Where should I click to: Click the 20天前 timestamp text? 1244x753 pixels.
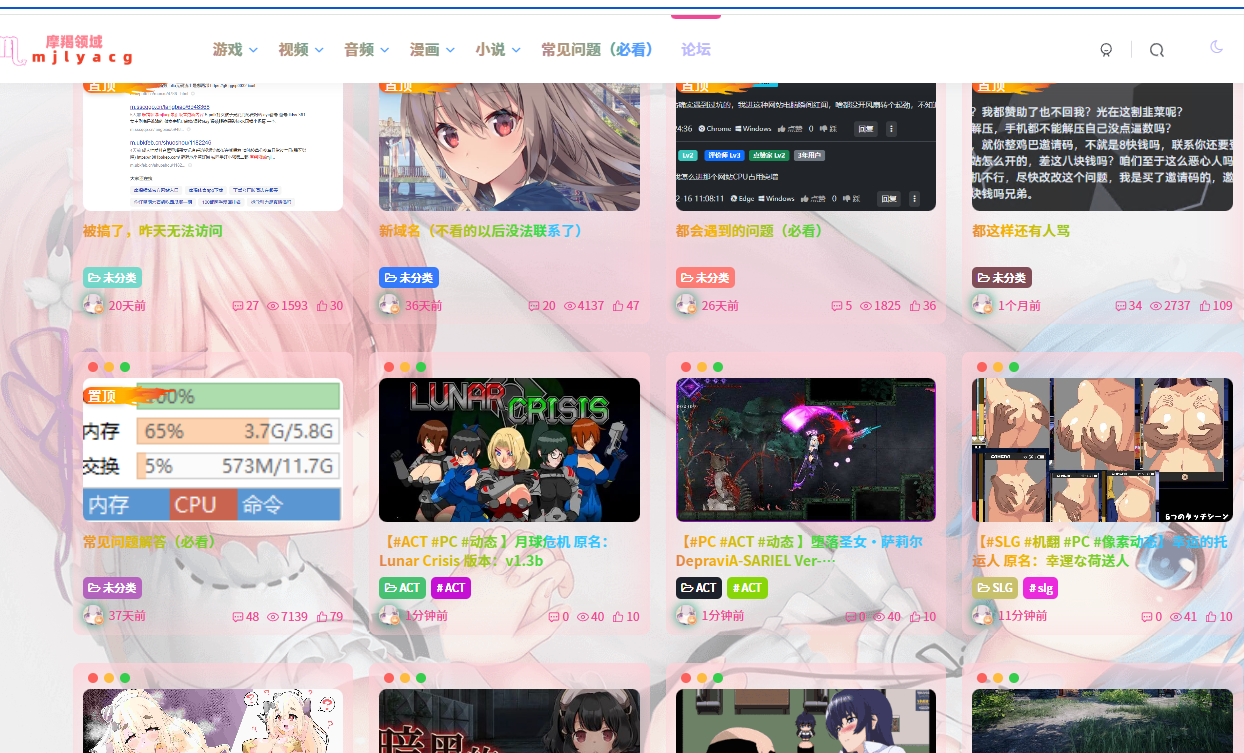pyautogui.click(x=127, y=306)
